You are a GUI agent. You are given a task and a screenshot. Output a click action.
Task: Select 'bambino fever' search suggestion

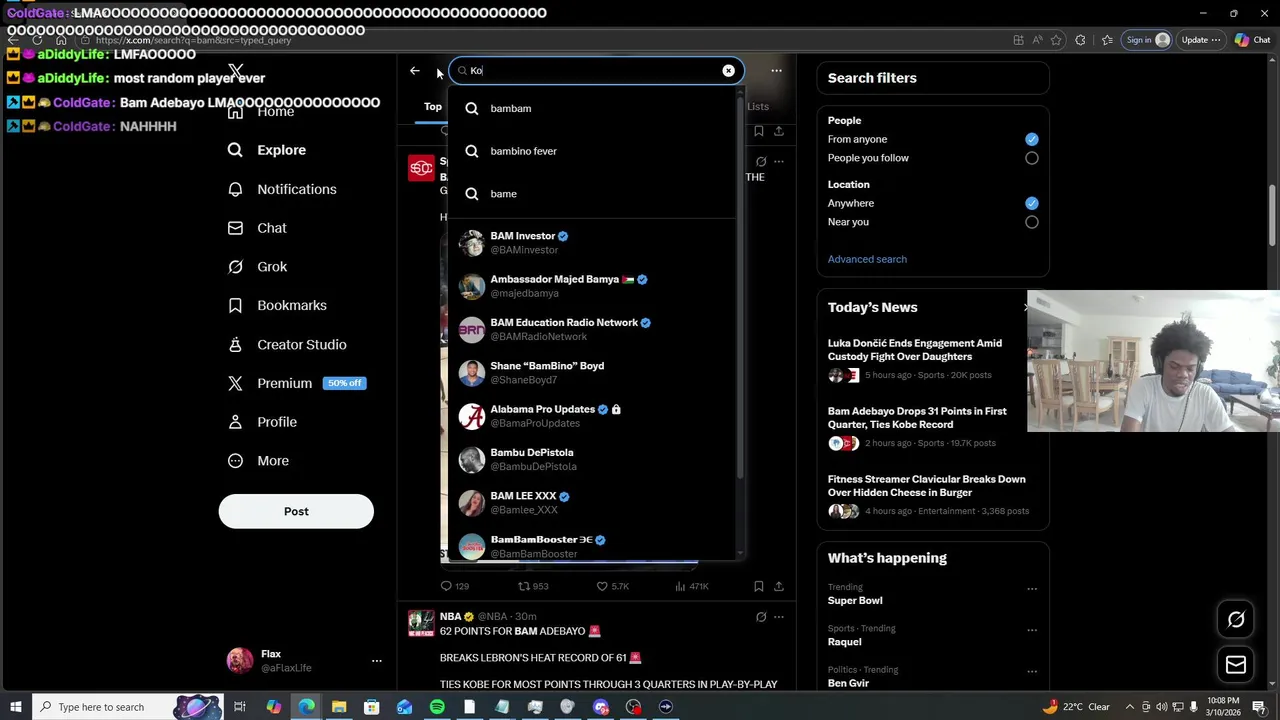(591, 151)
